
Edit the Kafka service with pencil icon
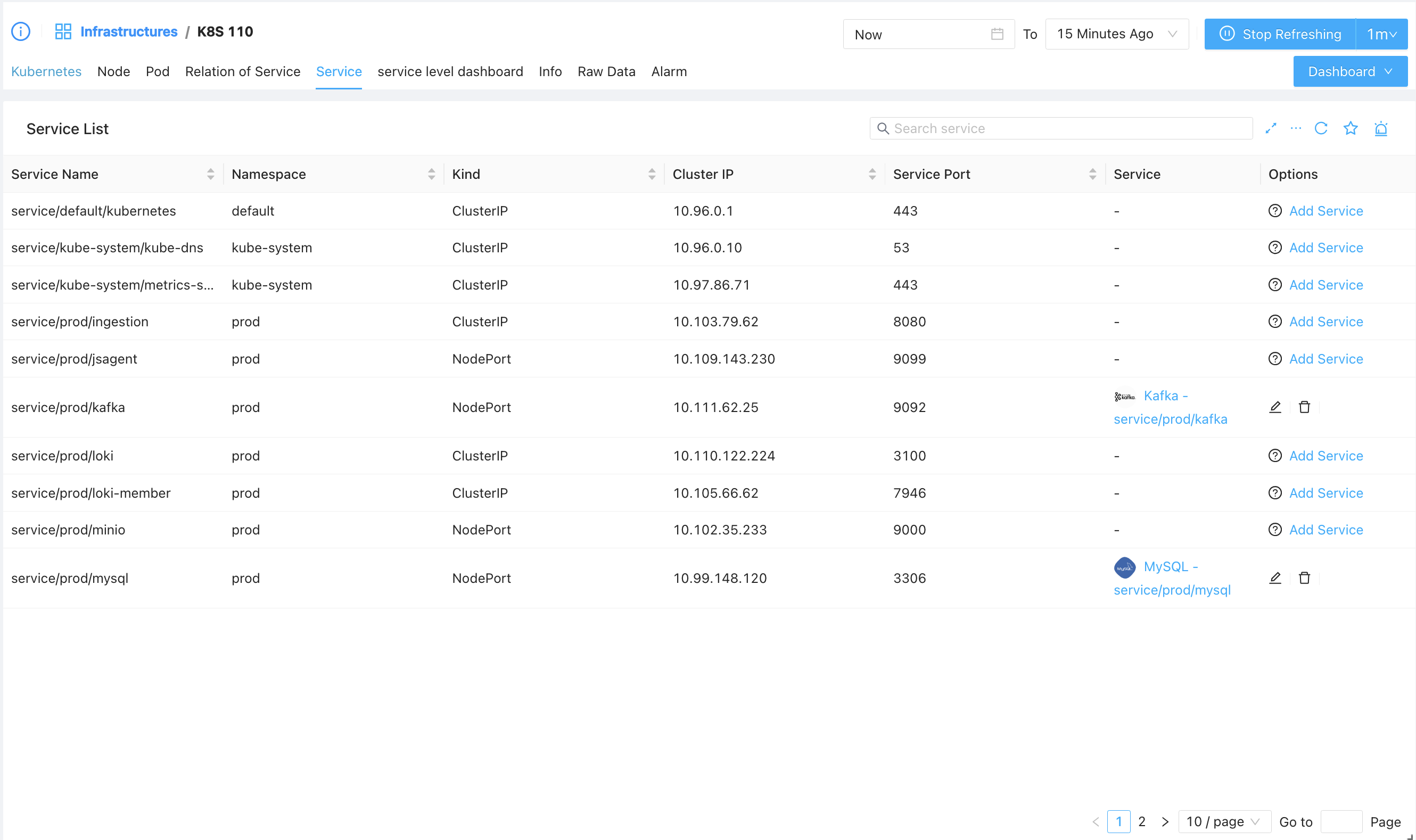click(1274, 407)
